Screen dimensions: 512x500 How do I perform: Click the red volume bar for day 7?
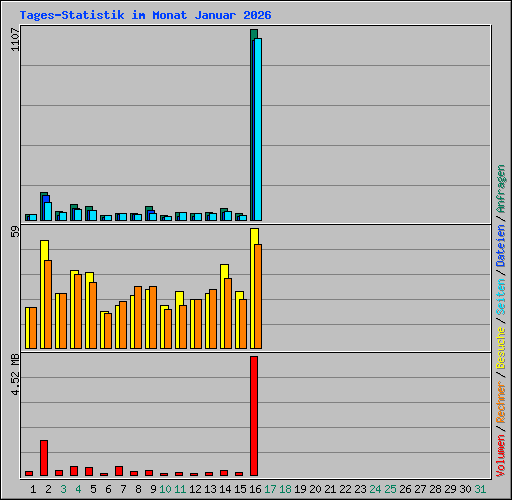[119, 471]
